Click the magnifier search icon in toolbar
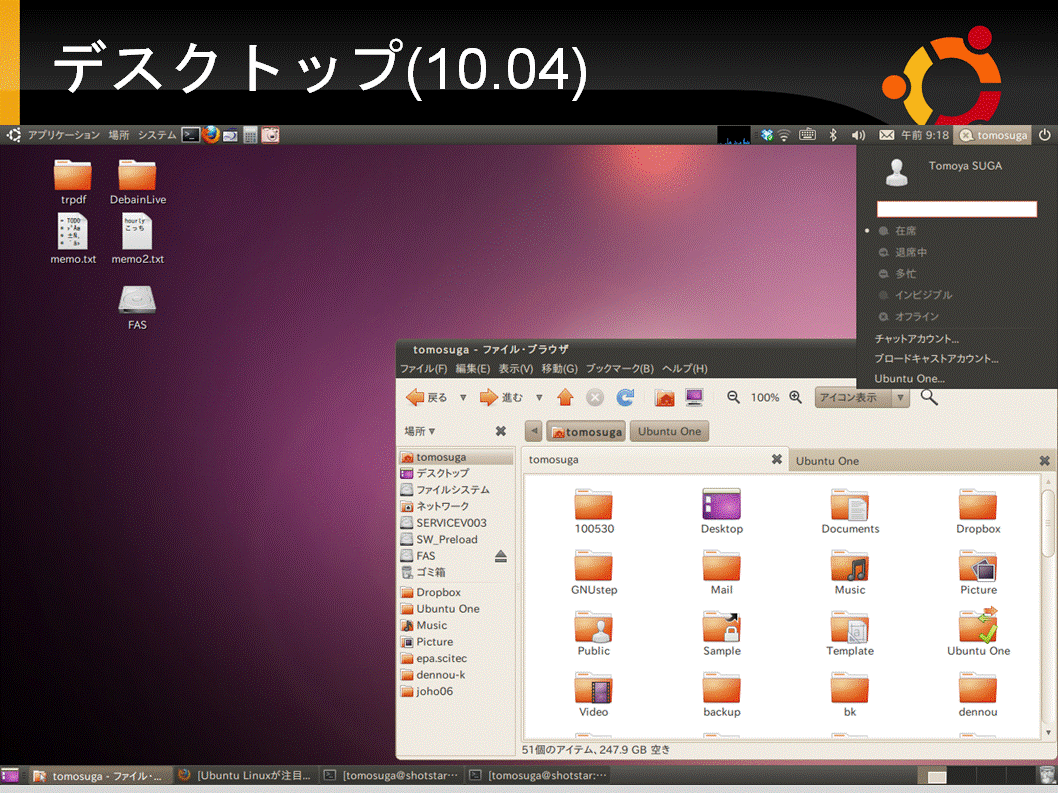 click(929, 398)
